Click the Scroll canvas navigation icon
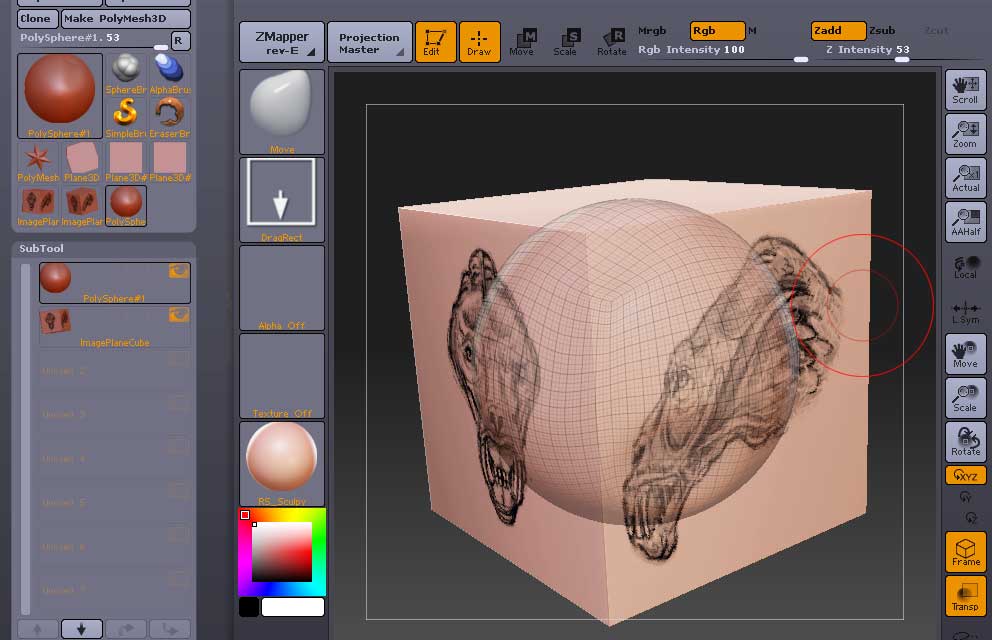Screen dimensions: 992x640 click(x=965, y=90)
